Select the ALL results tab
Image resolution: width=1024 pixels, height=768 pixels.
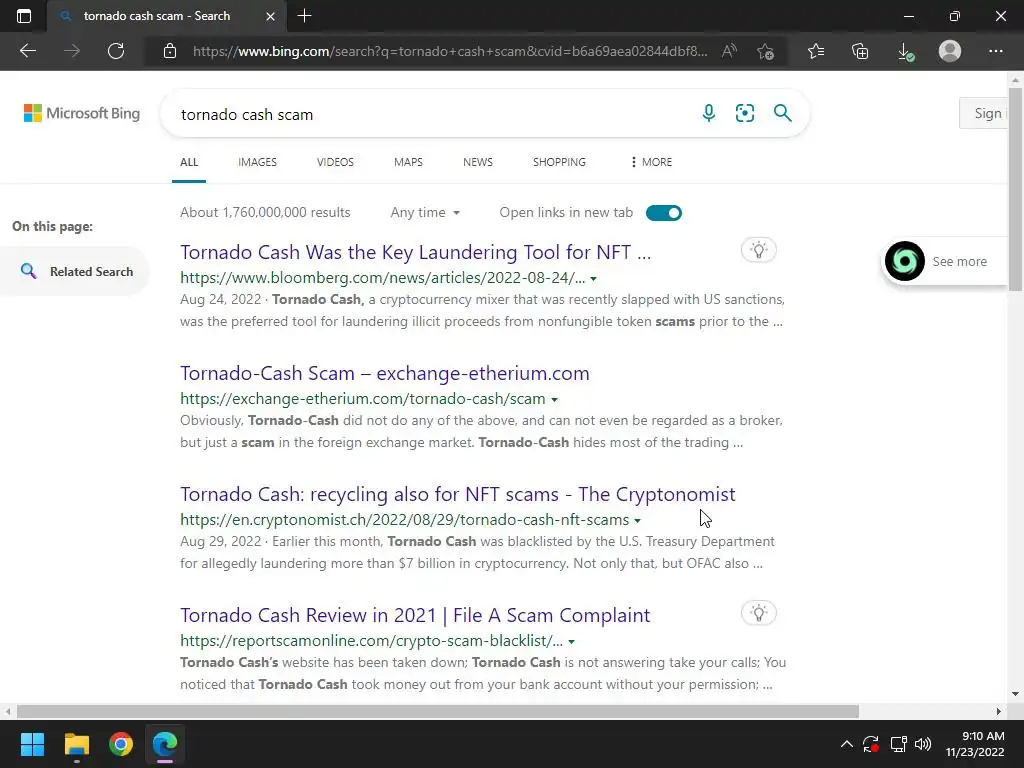(189, 162)
